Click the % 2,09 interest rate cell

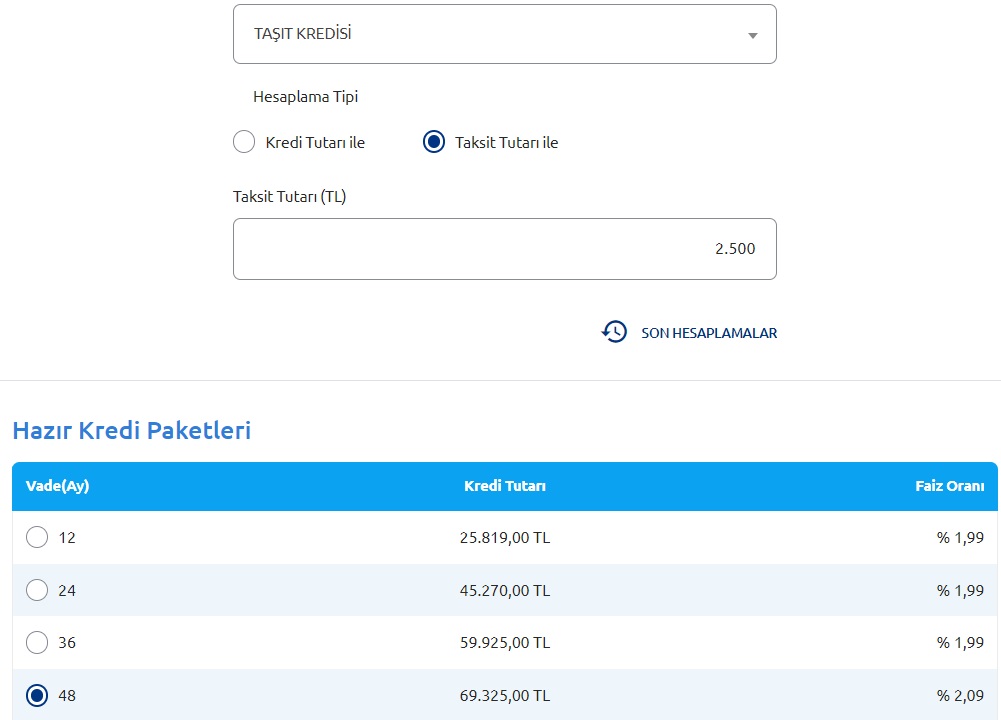tap(960, 696)
